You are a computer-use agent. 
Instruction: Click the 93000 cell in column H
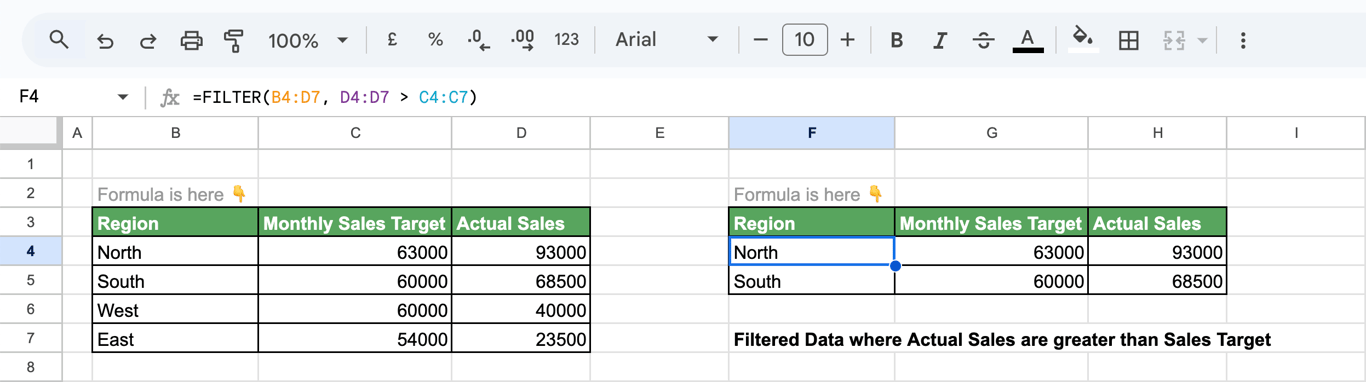(x=1157, y=252)
